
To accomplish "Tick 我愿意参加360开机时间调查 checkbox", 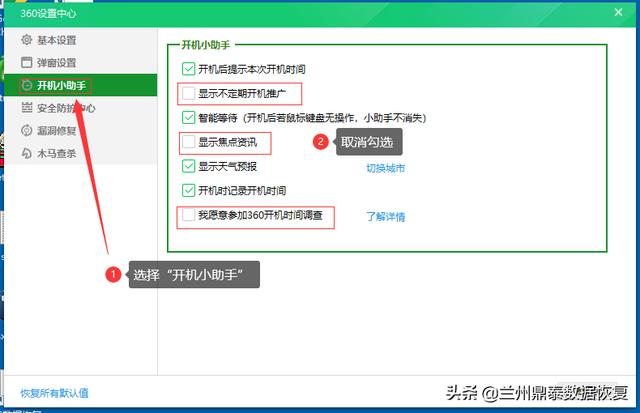I will (189, 215).
